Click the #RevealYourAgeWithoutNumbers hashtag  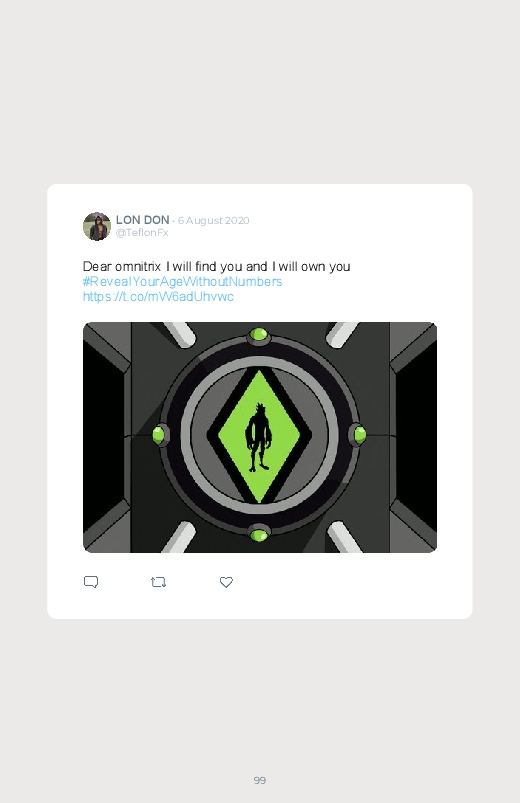point(182,282)
